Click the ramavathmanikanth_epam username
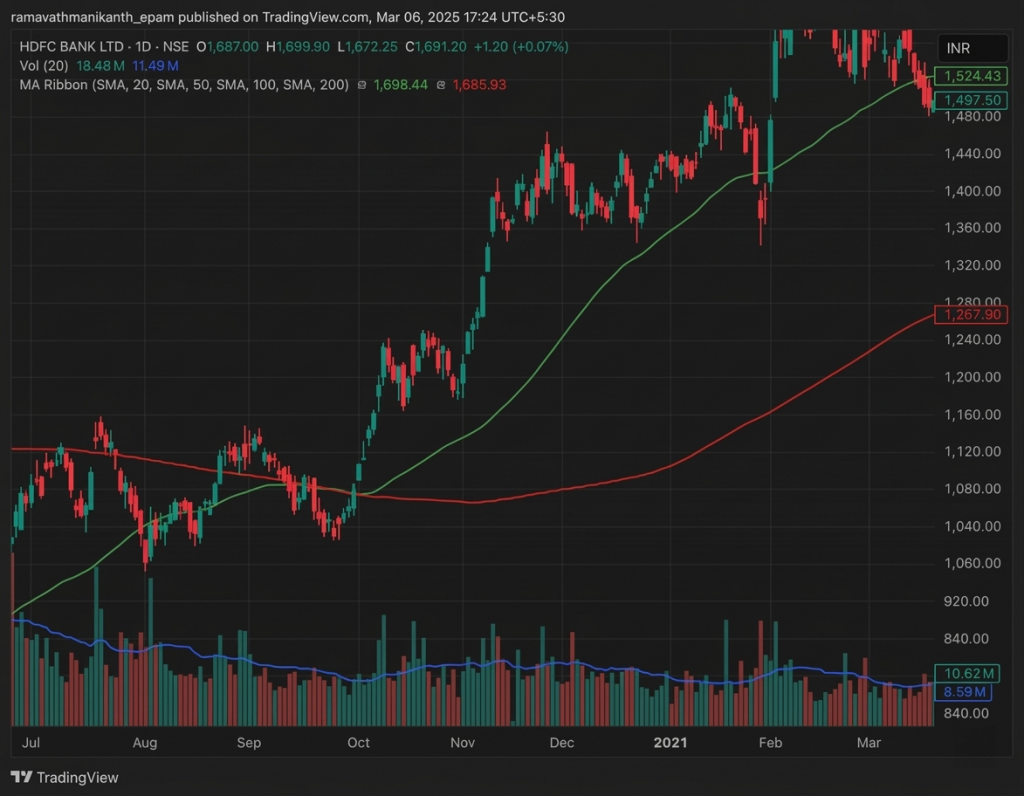The height and width of the screenshot is (796, 1024). pyautogui.click(x=90, y=16)
